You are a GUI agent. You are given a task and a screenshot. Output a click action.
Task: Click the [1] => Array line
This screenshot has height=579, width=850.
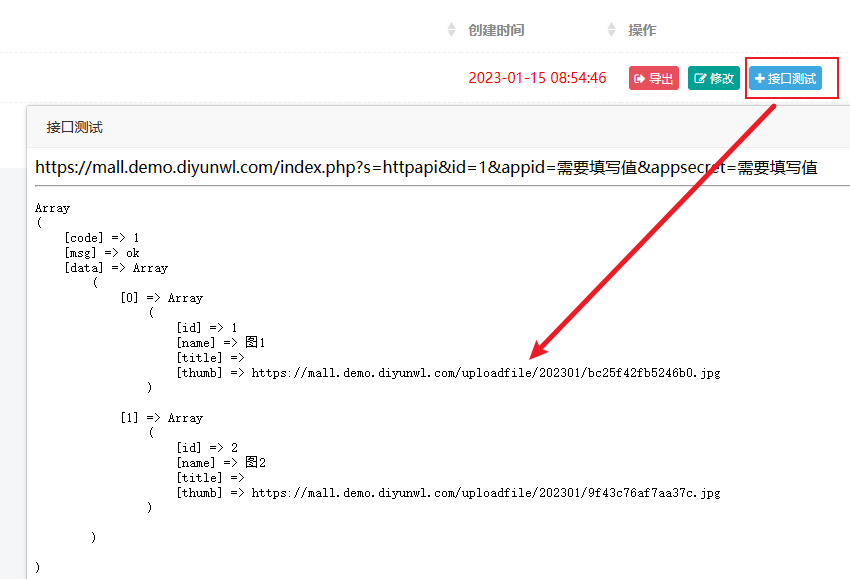[162, 418]
